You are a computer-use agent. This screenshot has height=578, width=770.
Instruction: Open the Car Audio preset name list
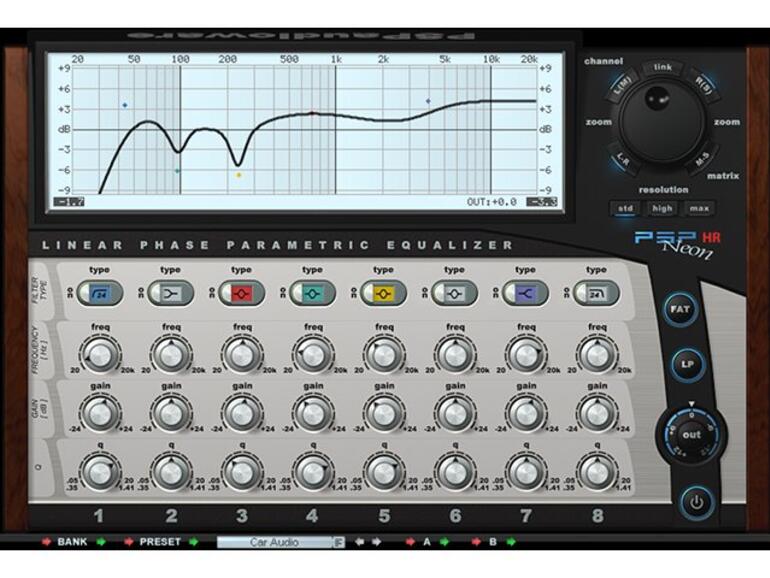click(275, 542)
